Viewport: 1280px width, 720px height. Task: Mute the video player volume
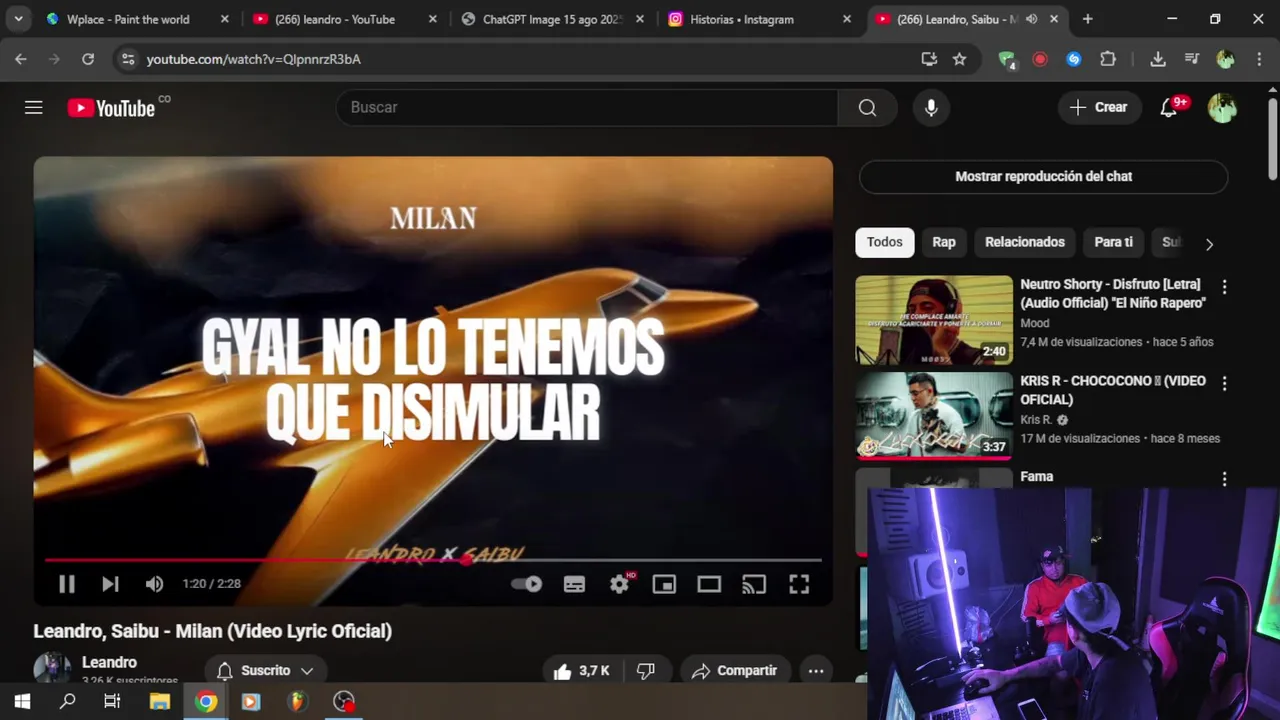154,584
